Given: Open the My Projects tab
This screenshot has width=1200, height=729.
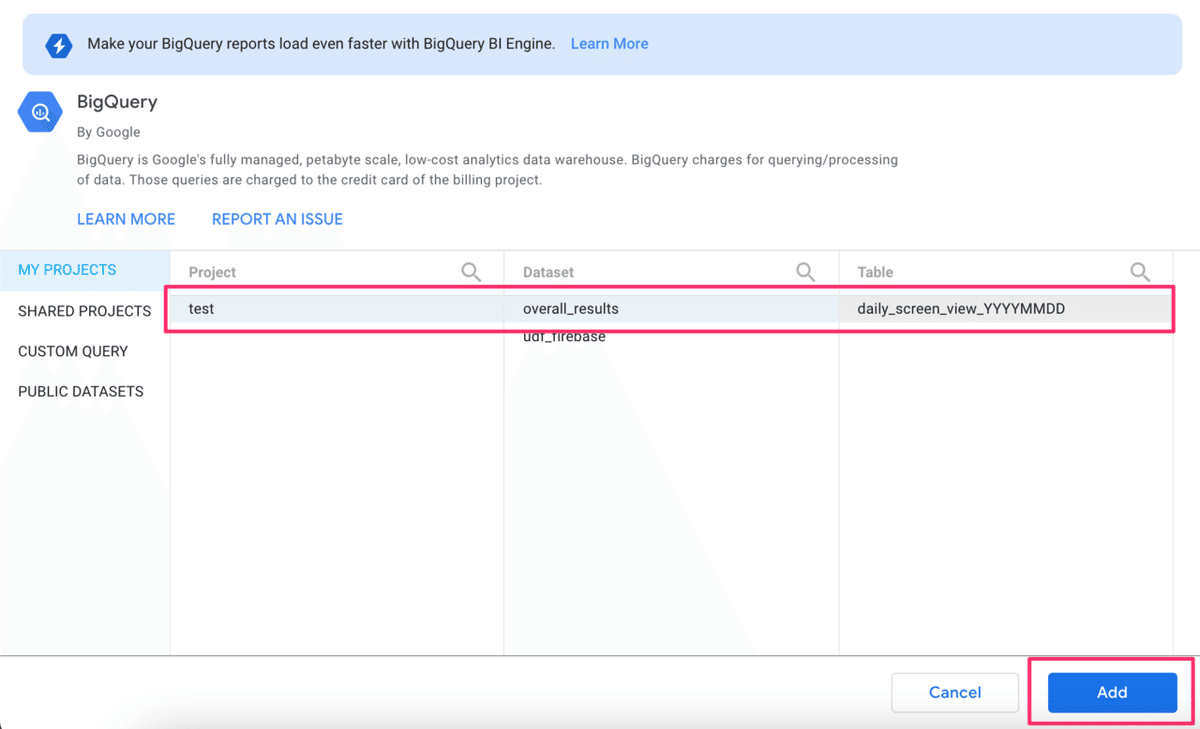Looking at the screenshot, I should coord(67,270).
